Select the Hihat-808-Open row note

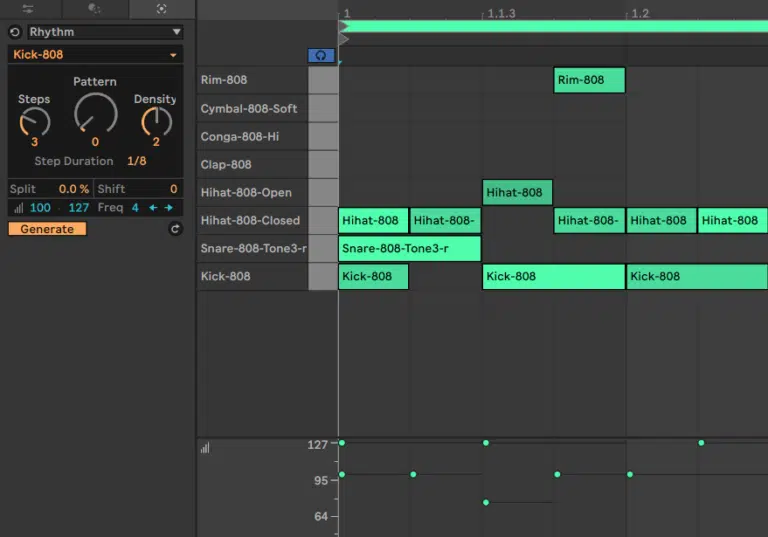[x=517, y=193]
